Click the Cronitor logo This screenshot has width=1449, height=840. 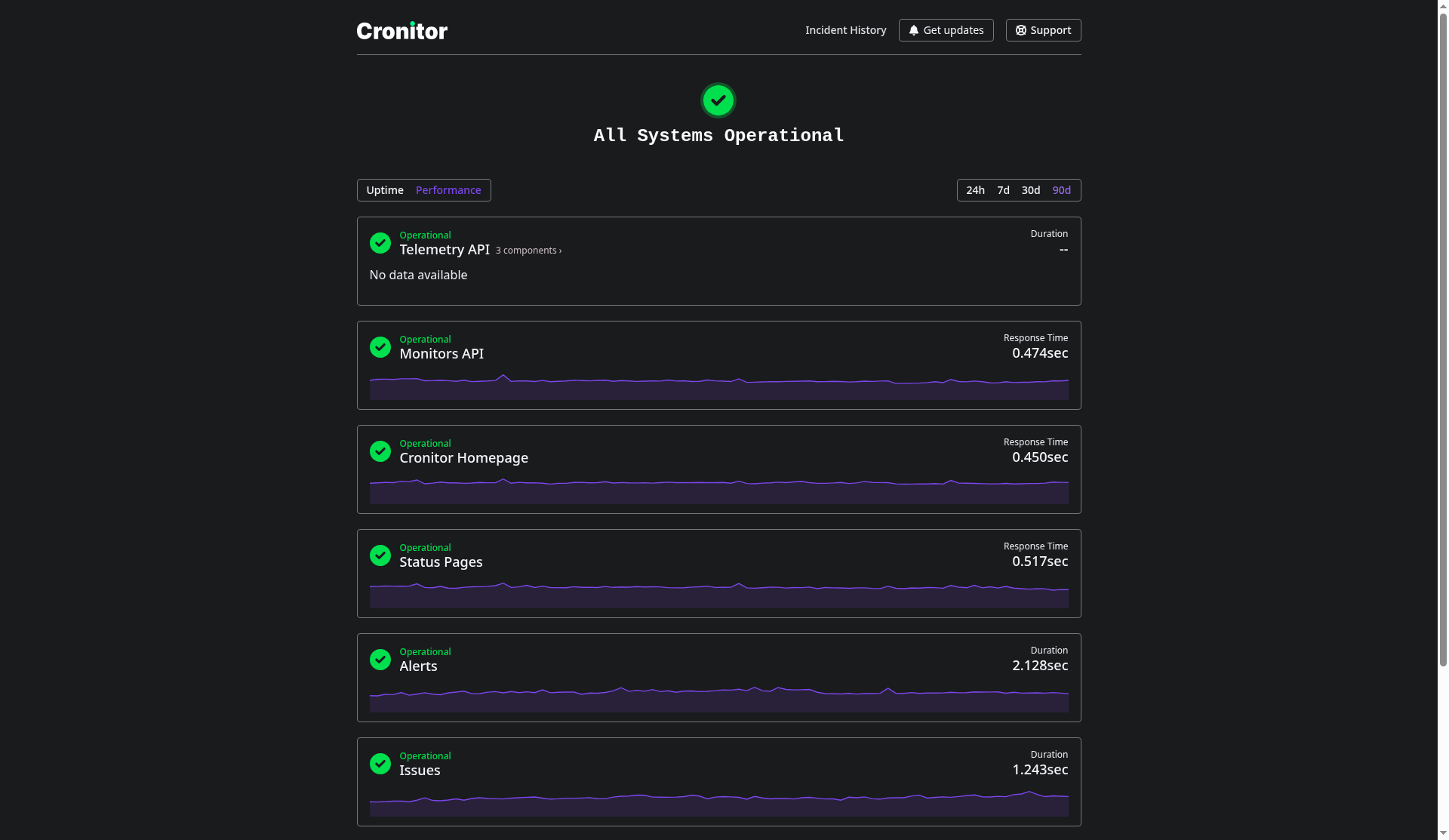click(401, 30)
